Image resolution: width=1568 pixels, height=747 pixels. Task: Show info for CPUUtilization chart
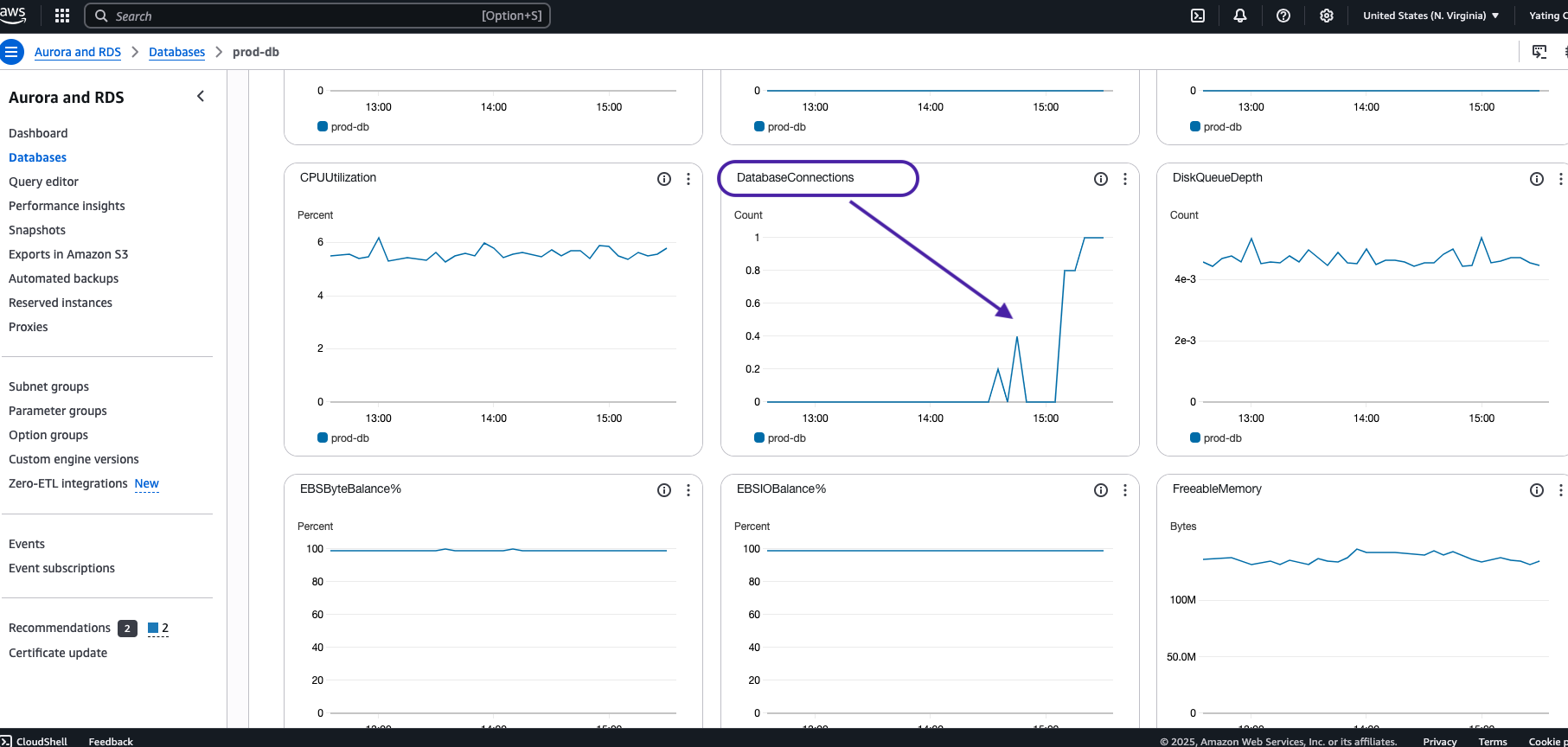pyautogui.click(x=664, y=179)
